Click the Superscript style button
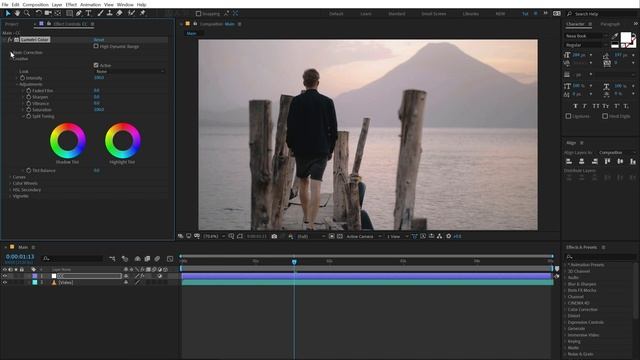This screenshot has width=640, height=360. 616,106
